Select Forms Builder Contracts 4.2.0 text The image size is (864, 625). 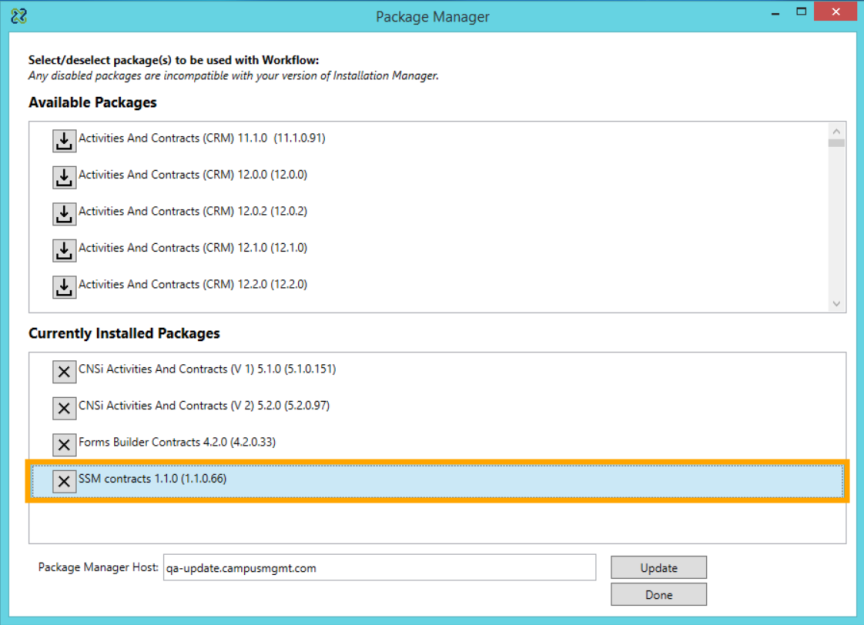click(178, 442)
